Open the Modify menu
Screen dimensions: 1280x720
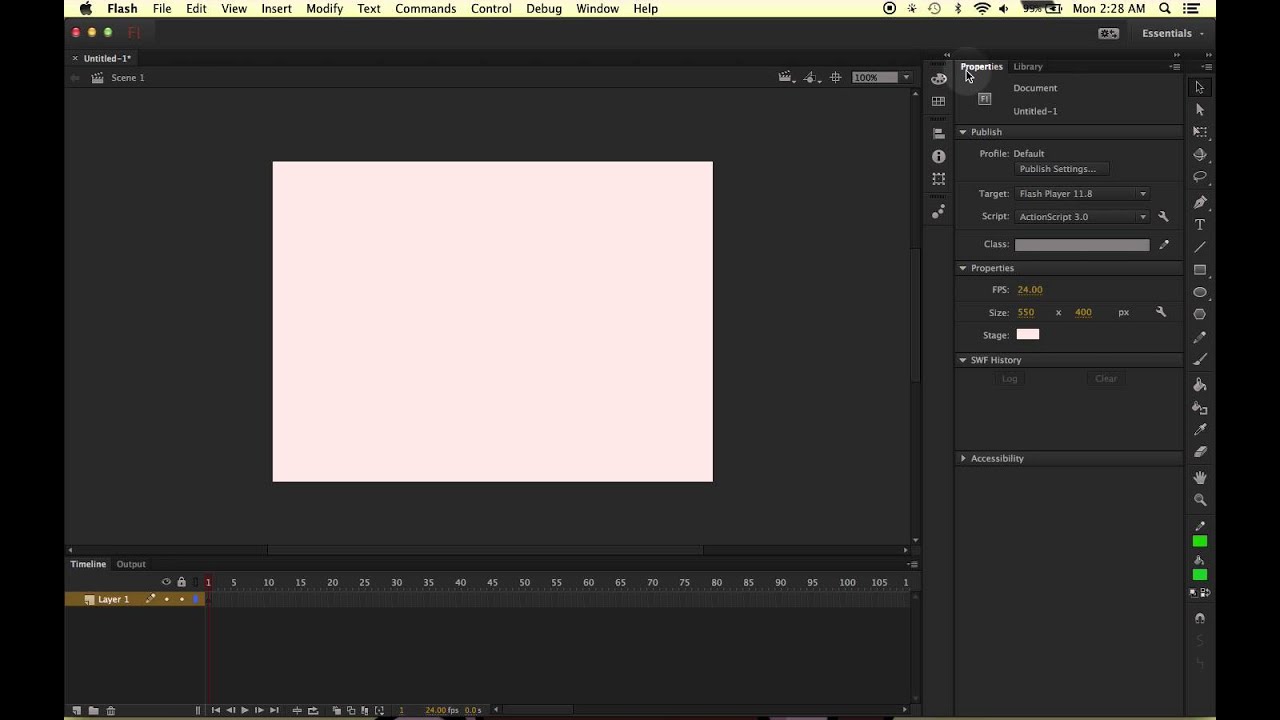pos(324,9)
